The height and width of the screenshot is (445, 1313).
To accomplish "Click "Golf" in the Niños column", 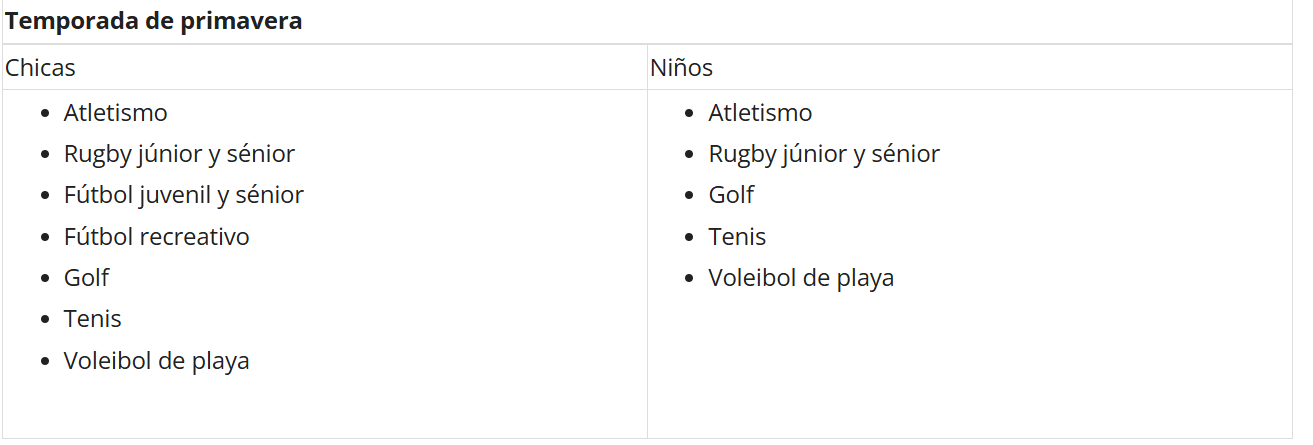I will 731,195.
